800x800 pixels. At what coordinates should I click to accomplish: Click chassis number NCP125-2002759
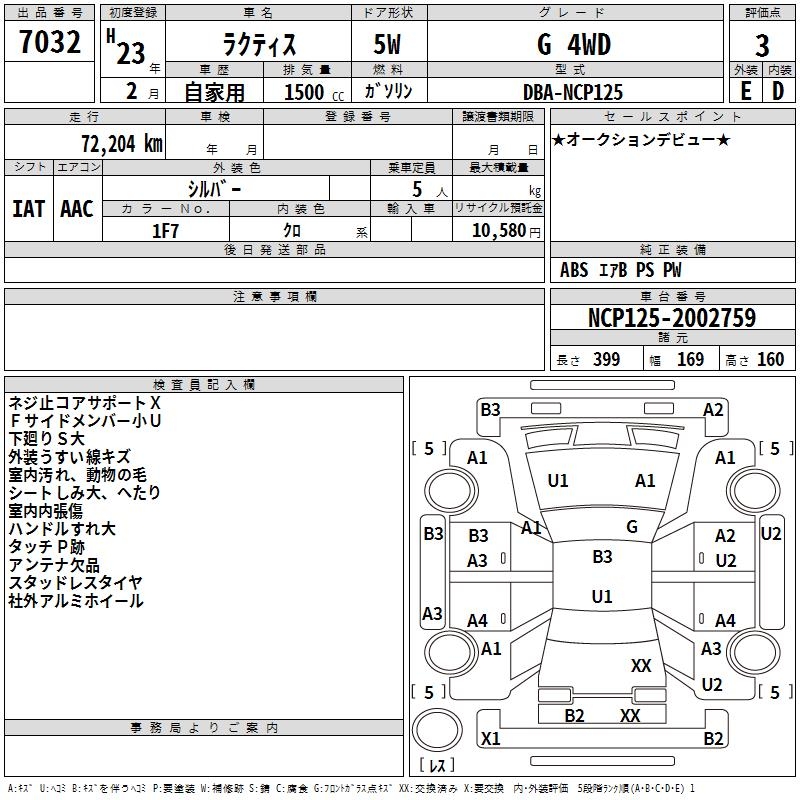671,317
